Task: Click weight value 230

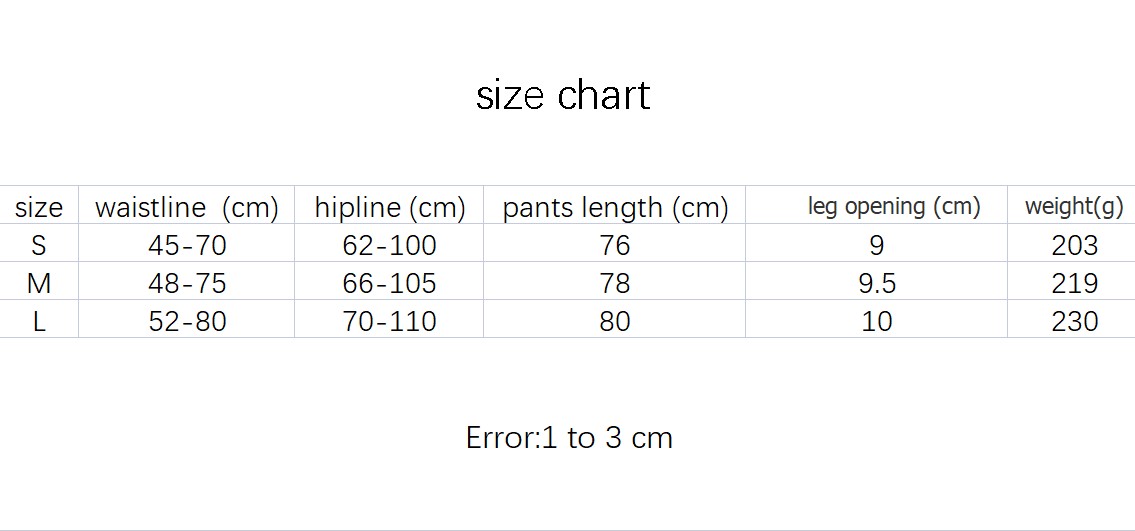Action: pos(1075,321)
